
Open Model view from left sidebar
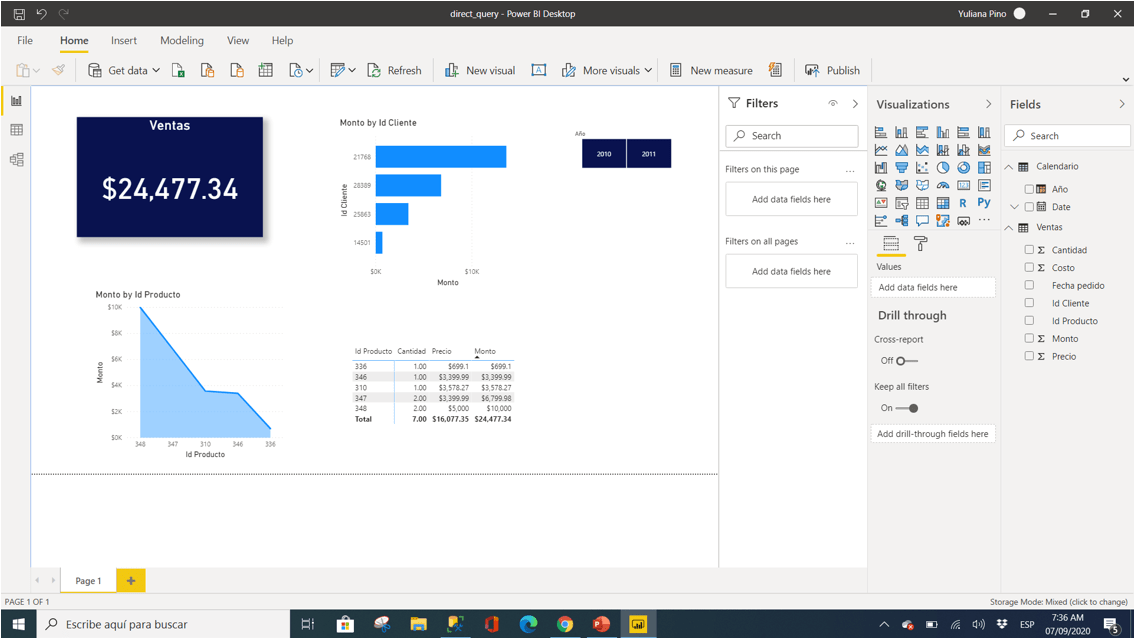pyautogui.click(x=15, y=158)
